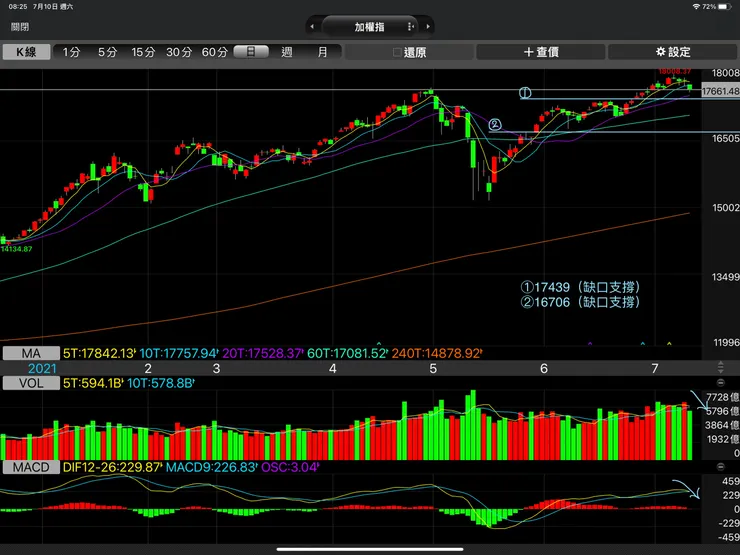This screenshot has height=555, width=740.
Task: Tap the panel resize up-down handle
Action: click(721, 368)
